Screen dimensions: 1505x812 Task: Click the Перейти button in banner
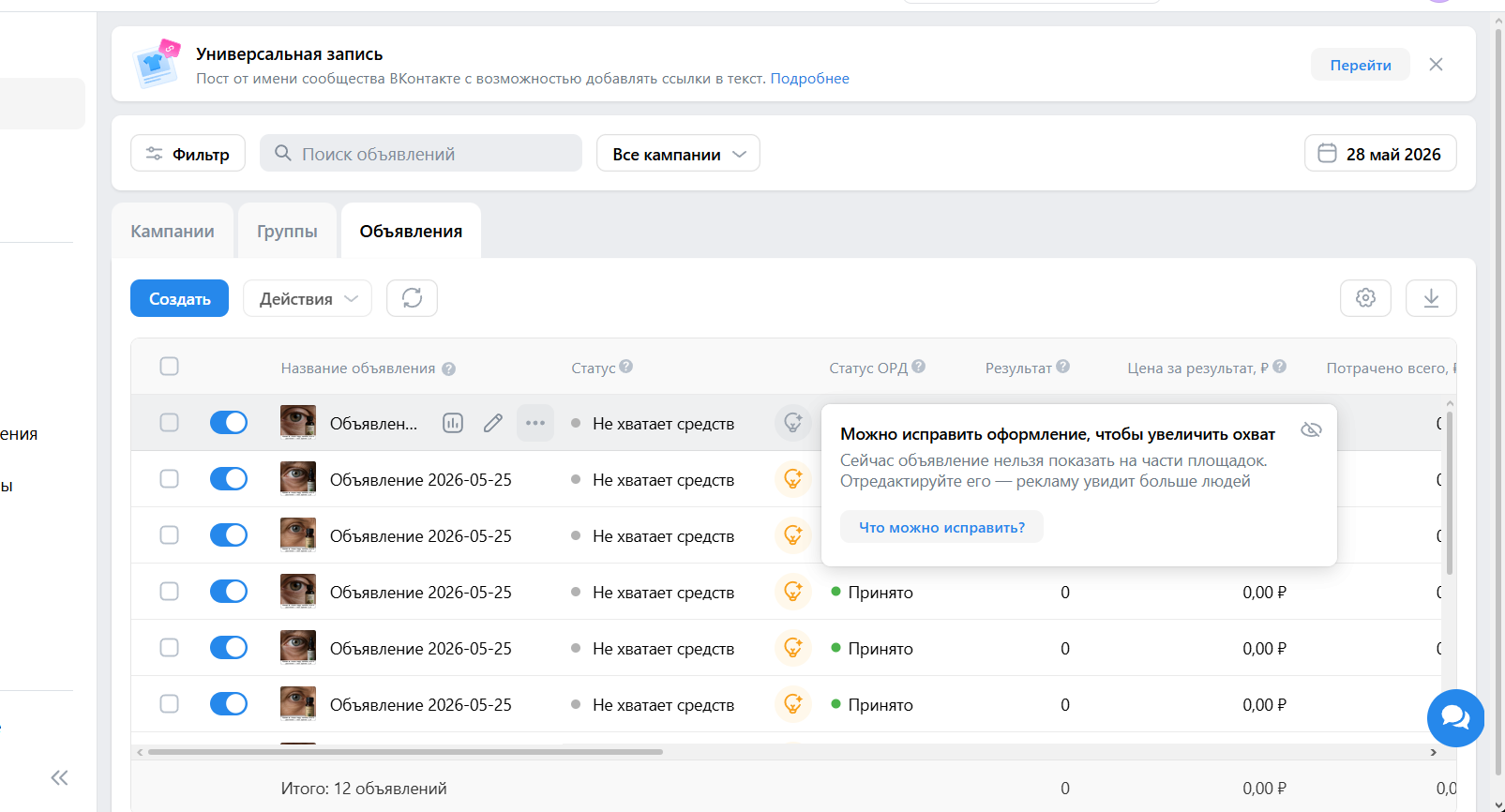click(x=1361, y=65)
